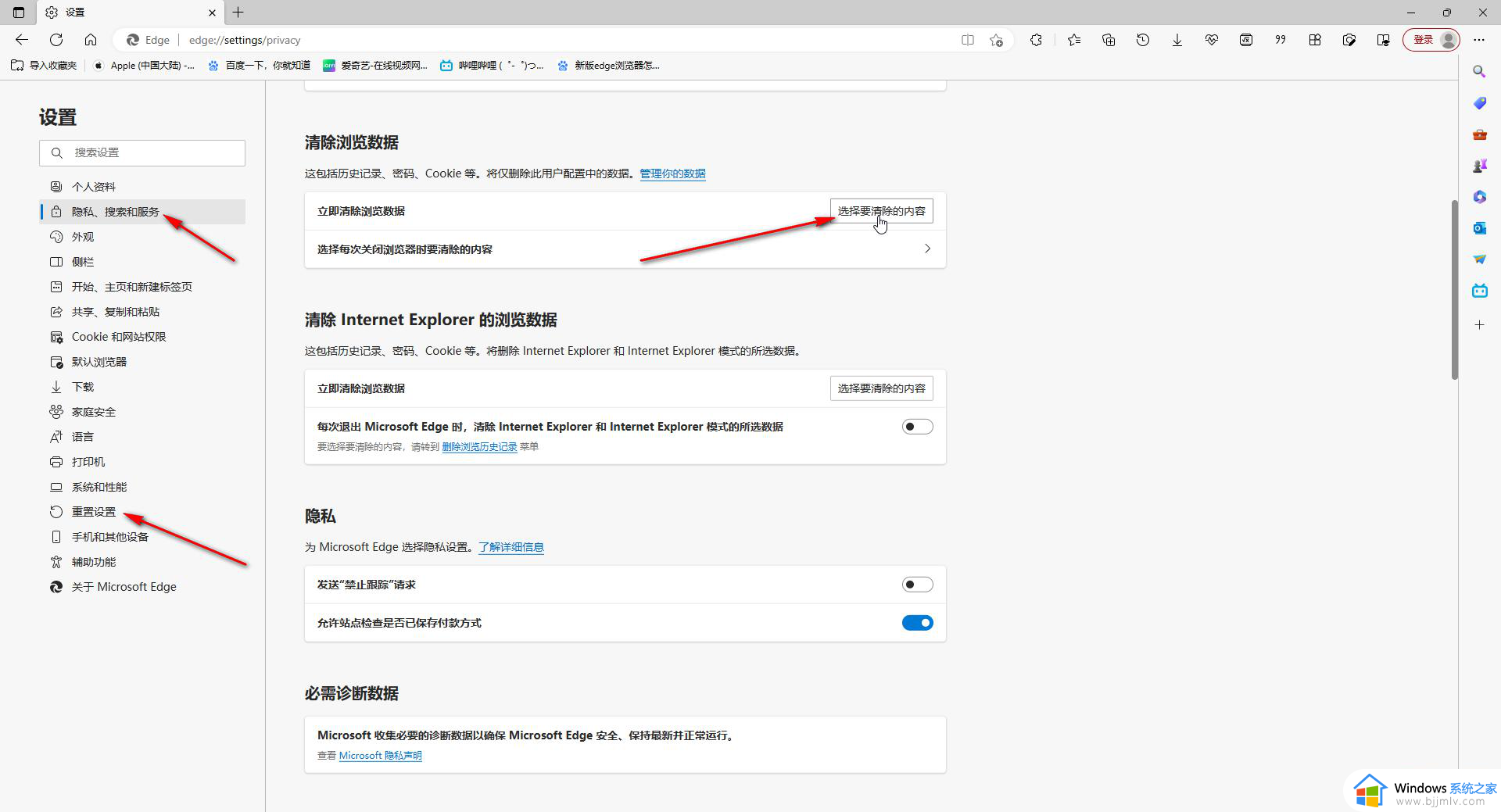This screenshot has width=1501, height=812.
Task: Open Cookie 和网站权限 settings
Action: pyautogui.click(x=142, y=337)
